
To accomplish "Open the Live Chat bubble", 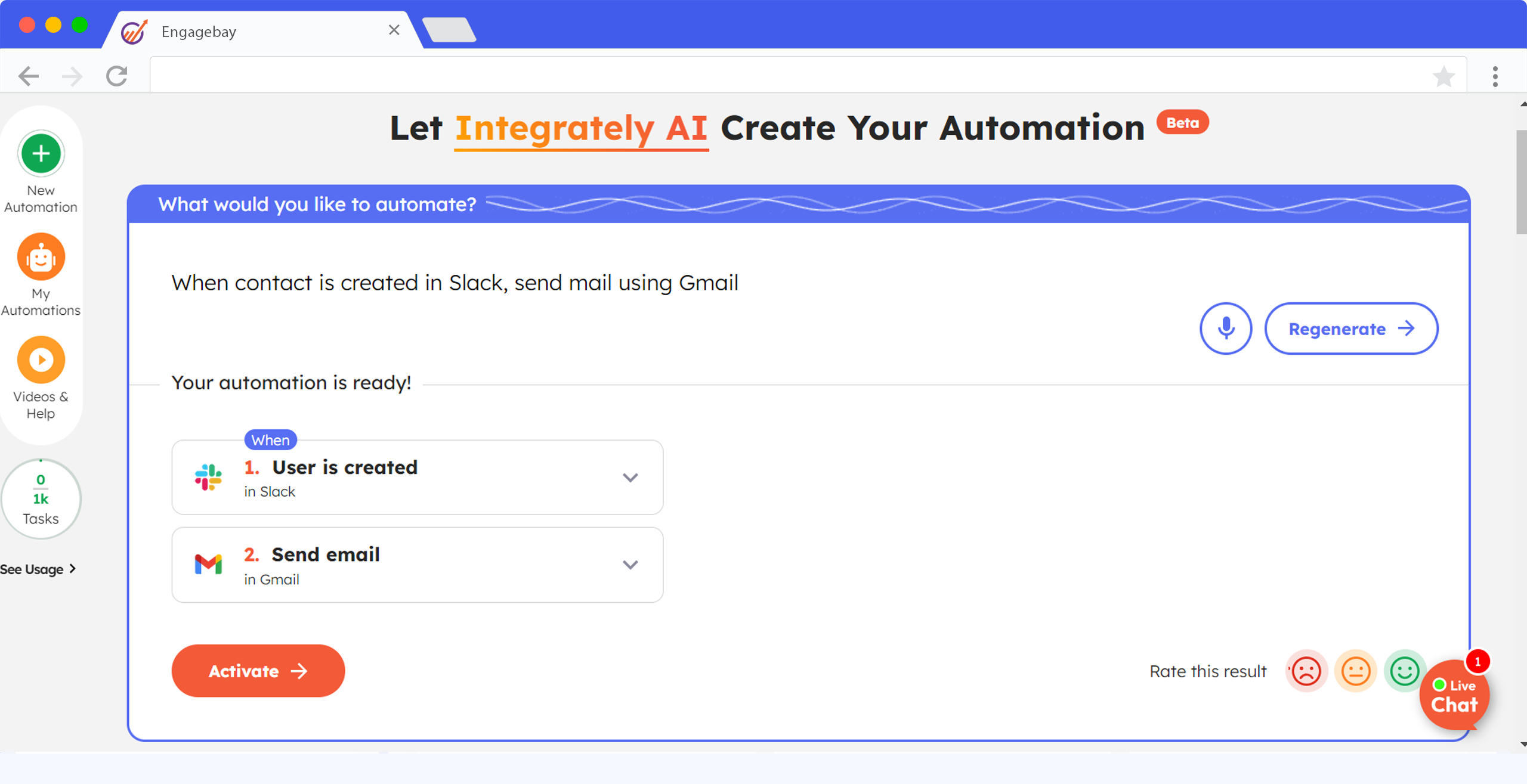I will 1454,695.
